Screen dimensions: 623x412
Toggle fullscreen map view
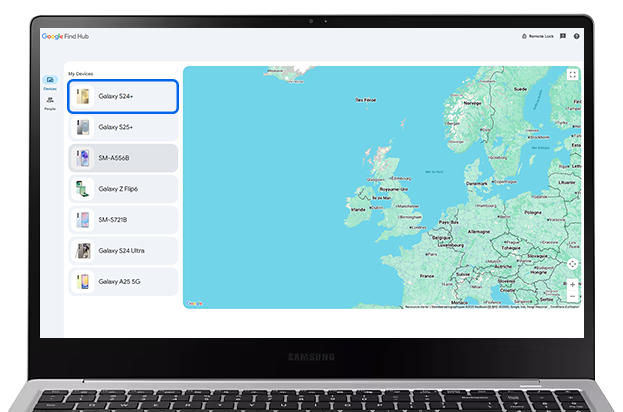coord(572,74)
